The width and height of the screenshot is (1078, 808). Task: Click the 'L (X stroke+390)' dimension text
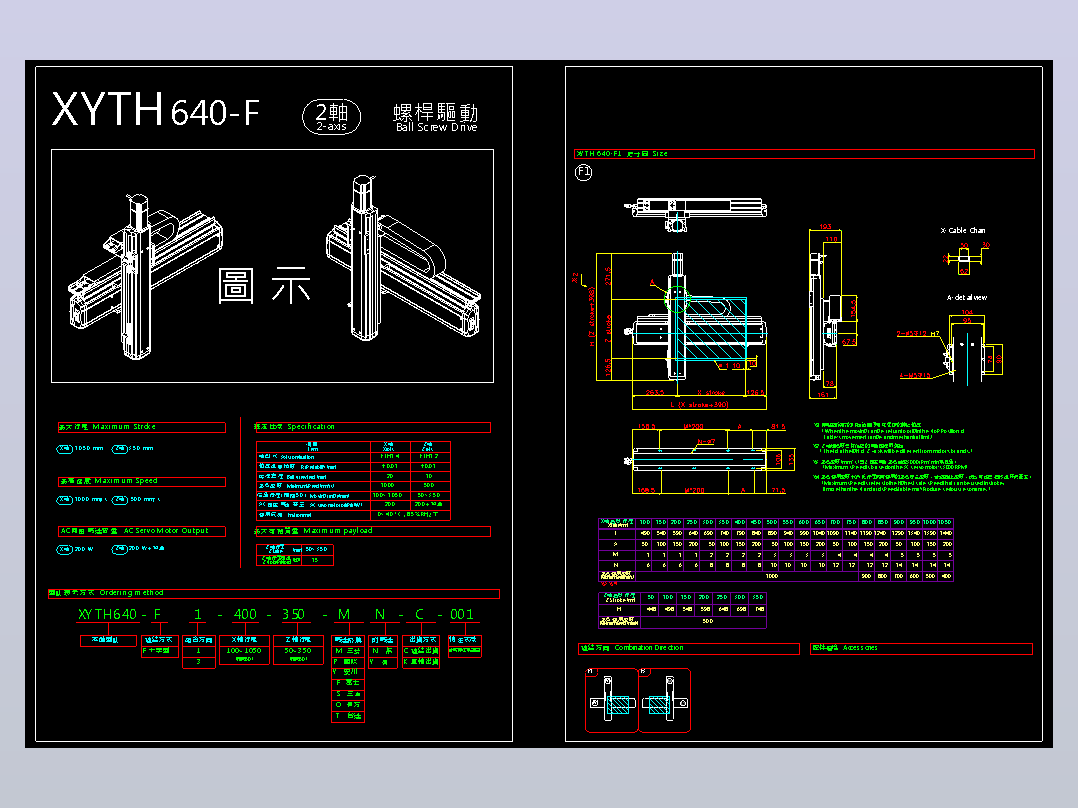click(x=699, y=404)
